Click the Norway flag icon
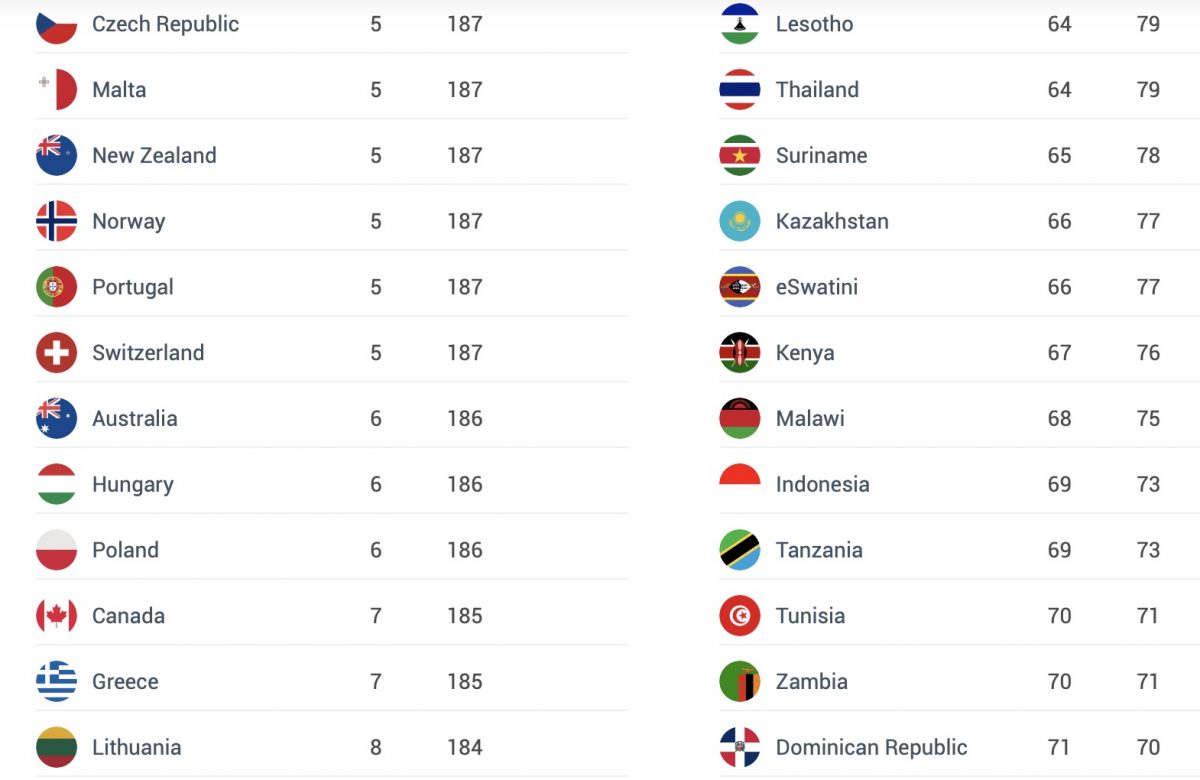 click(56, 221)
